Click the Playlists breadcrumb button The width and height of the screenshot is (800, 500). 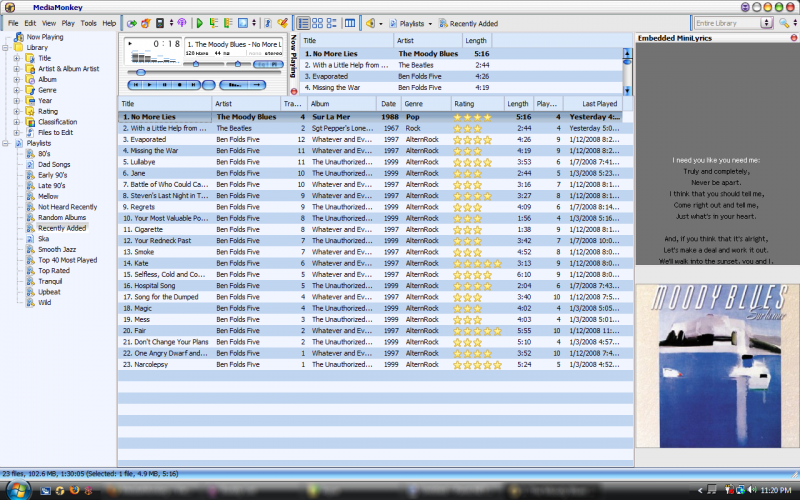tap(414, 22)
